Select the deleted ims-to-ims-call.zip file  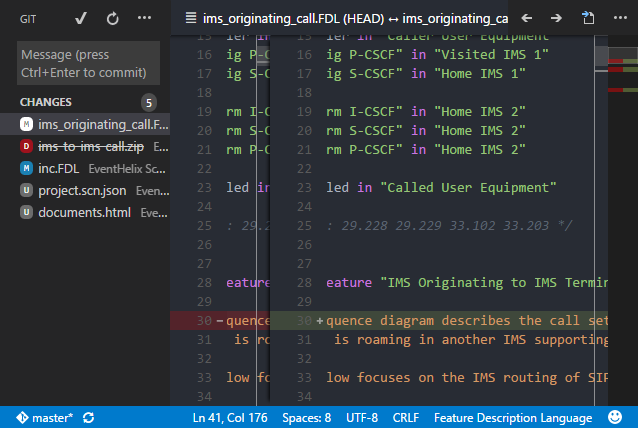tap(85, 146)
